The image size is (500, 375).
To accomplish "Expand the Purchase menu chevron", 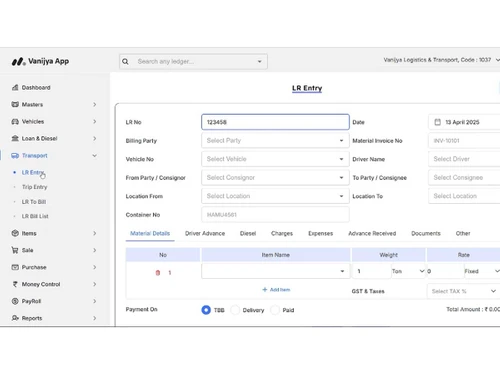I will click(x=95, y=267).
